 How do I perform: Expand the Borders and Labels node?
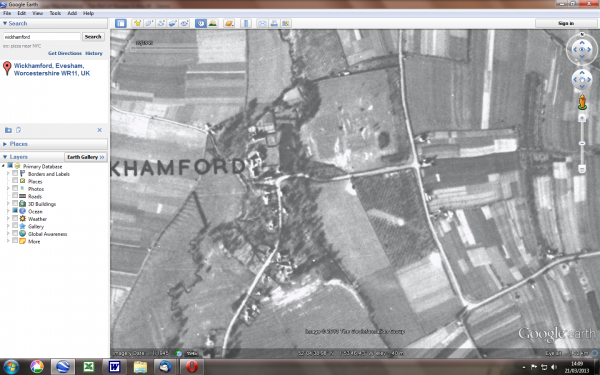8,173
